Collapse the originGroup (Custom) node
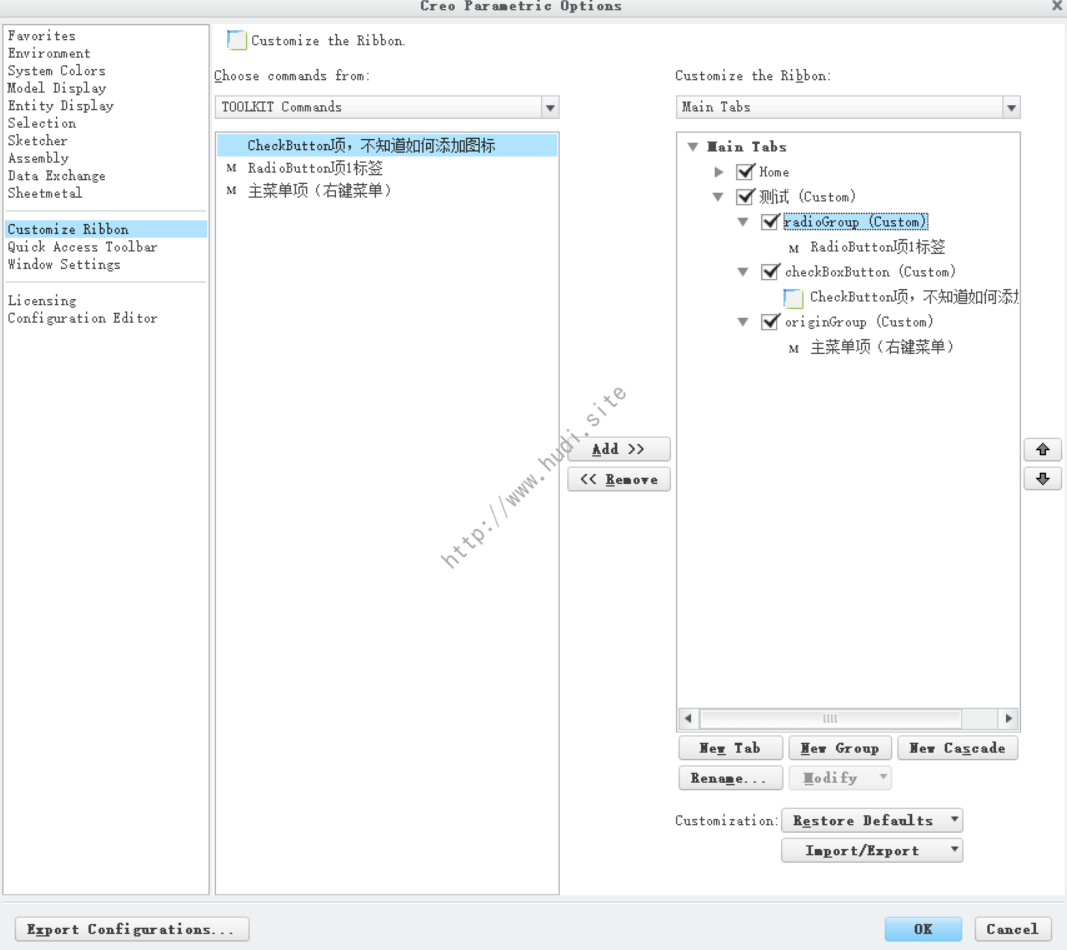The height and width of the screenshot is (950, 1067). pos(743,322)
